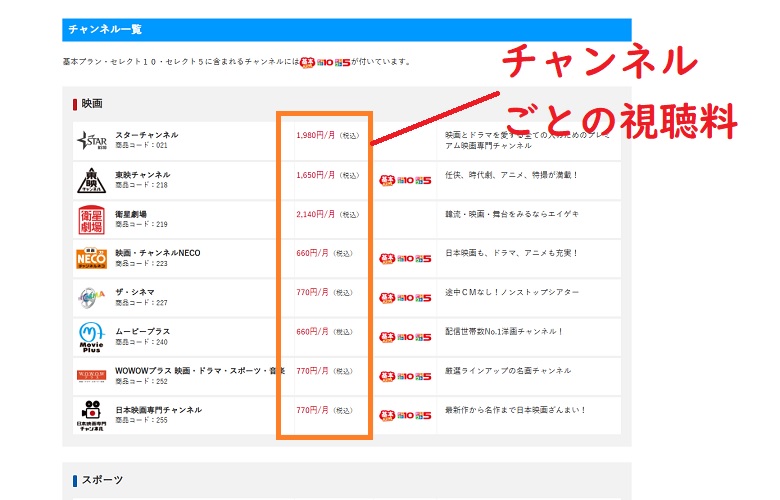780x500 pixels.
Task: Open the ムービープラス channel name
Action: tap(143, 331)
